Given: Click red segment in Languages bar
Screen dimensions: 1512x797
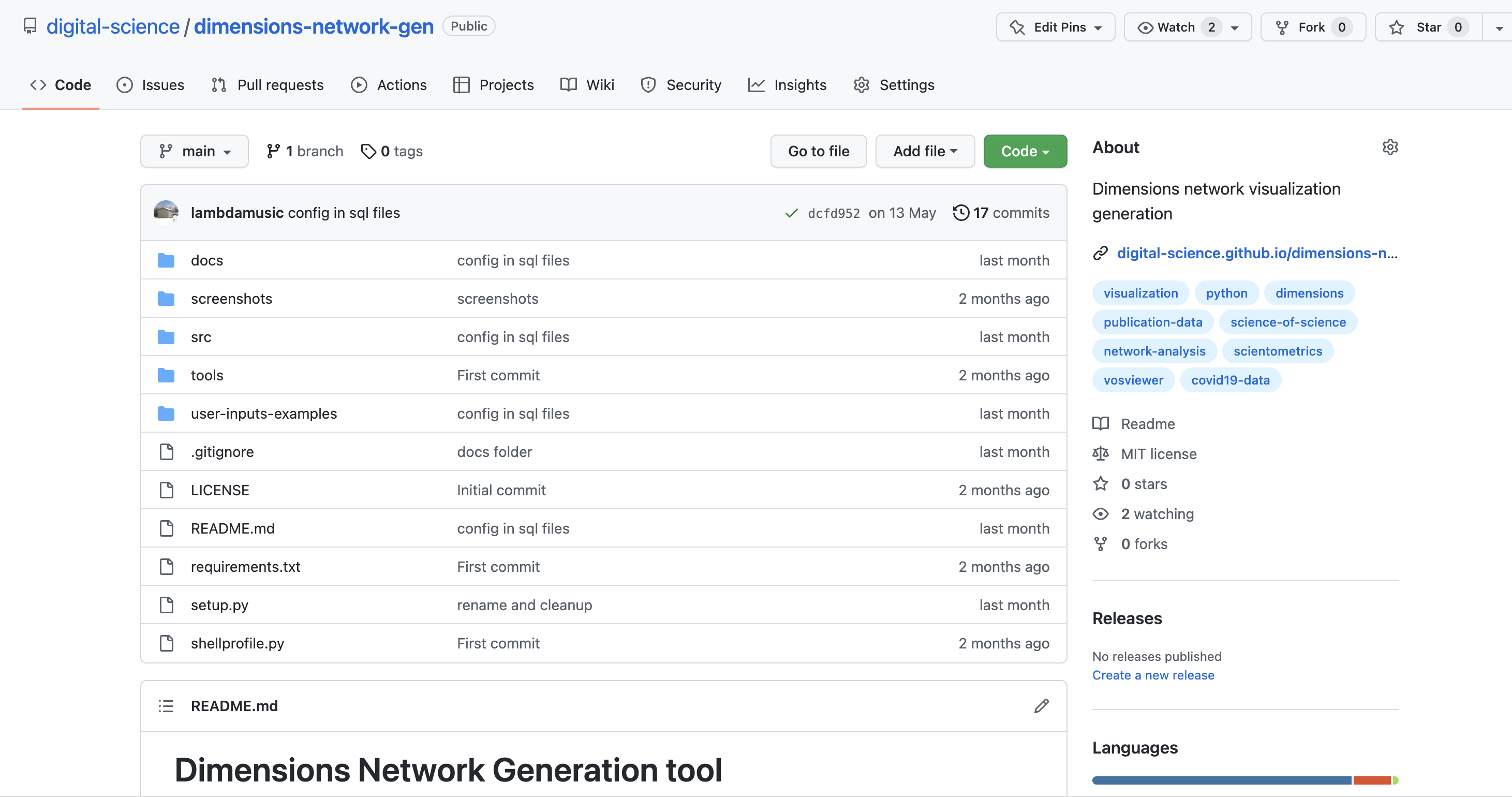Looking at the screenshot, I should 1372,780.
